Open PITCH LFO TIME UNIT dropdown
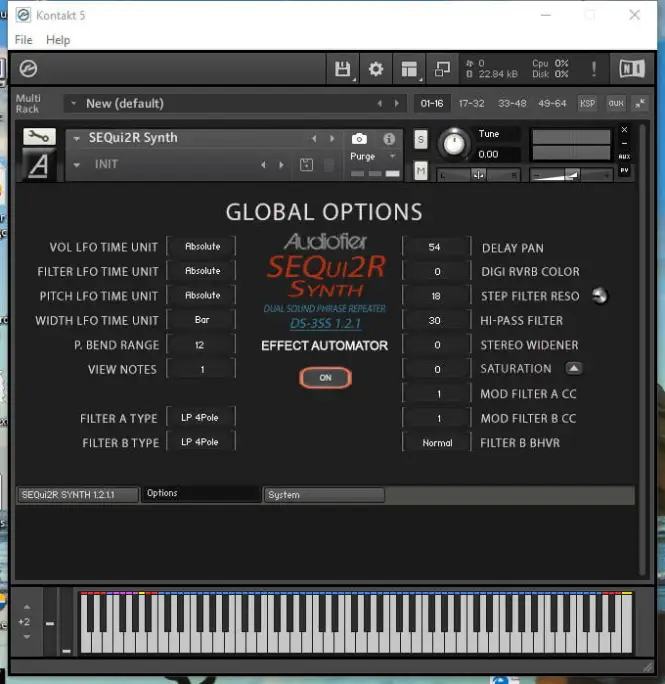The width and height of the screenshot is (665, 684). (202, 295)
